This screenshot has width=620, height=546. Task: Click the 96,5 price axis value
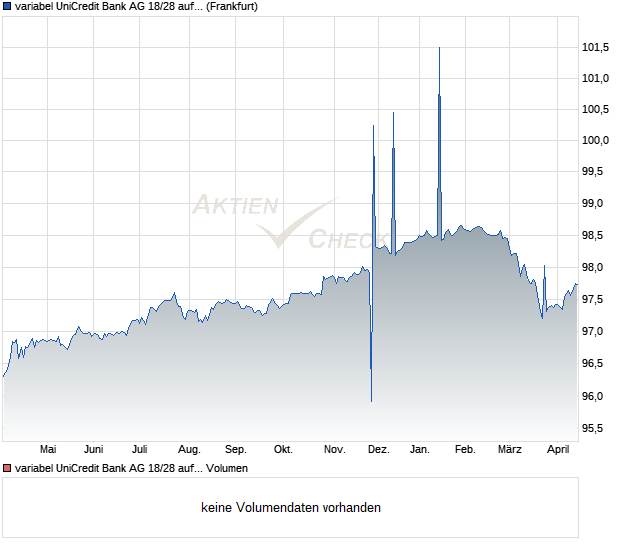pyautogui.click(x=592, y=363)
